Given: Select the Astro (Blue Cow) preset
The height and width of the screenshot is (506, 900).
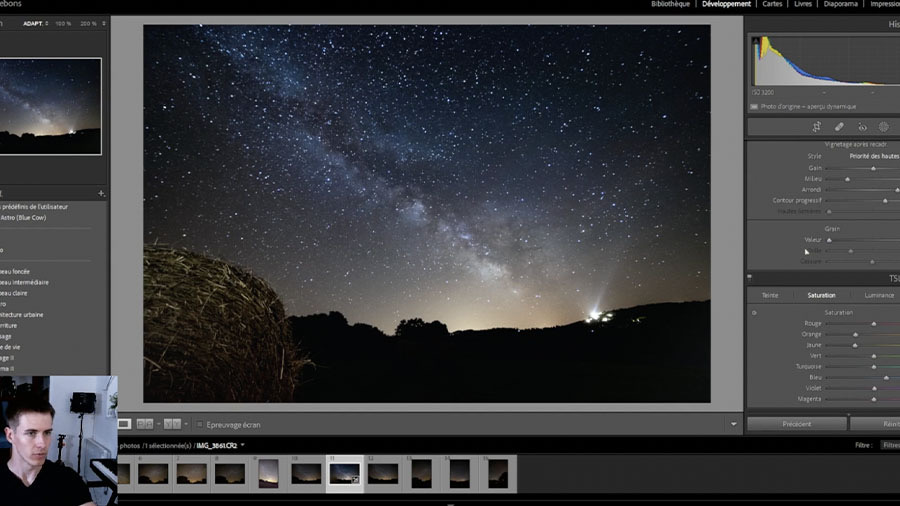Looking at the screenshot, I should 24,217.
